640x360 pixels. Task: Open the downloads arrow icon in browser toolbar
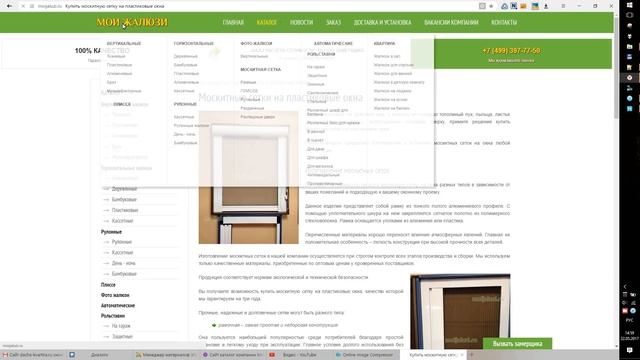(546, 6)
